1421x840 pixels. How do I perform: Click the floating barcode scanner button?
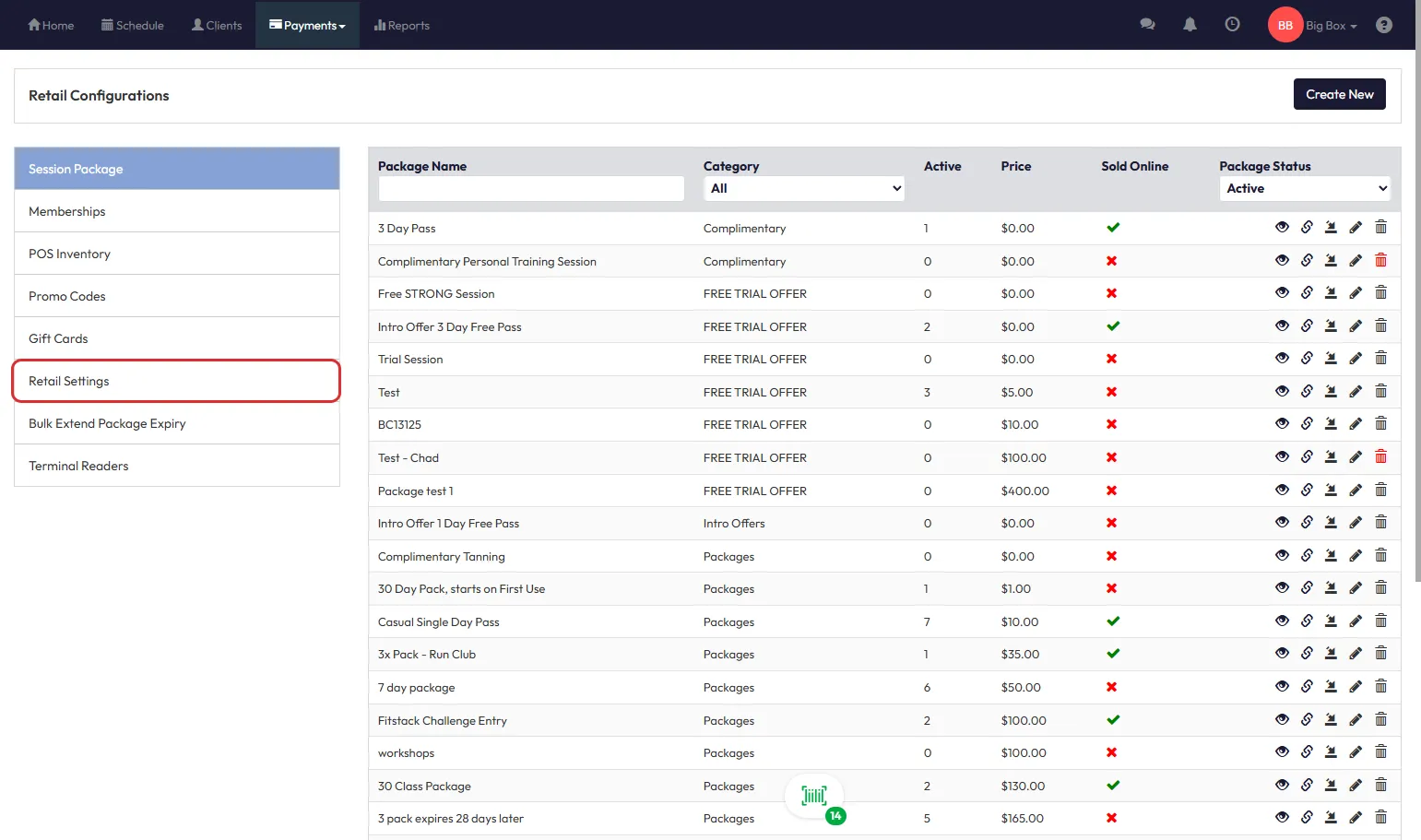pyautogui.click(x=814, y=796)
